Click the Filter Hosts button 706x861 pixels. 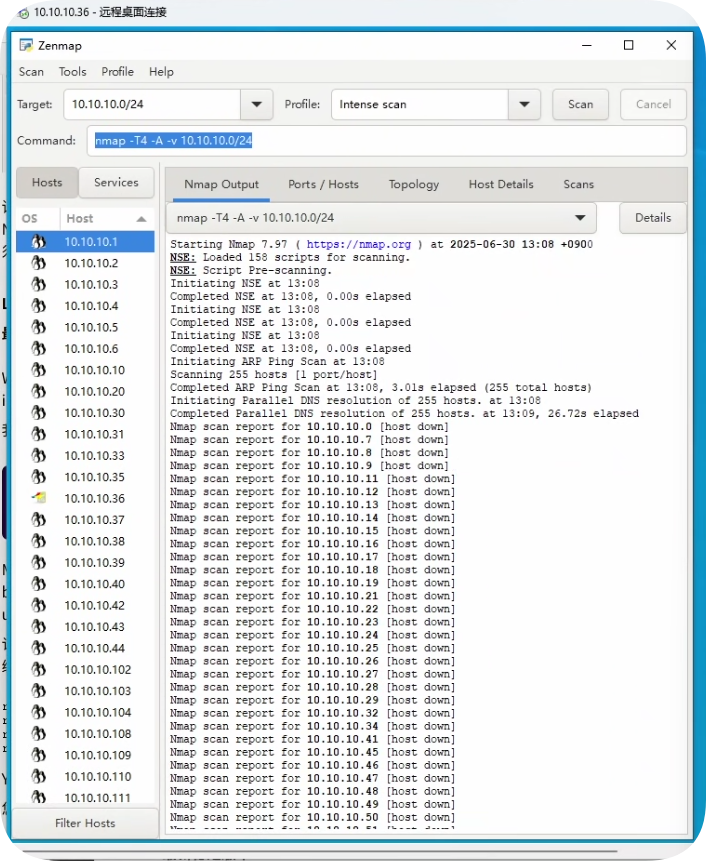pos(85,823)
